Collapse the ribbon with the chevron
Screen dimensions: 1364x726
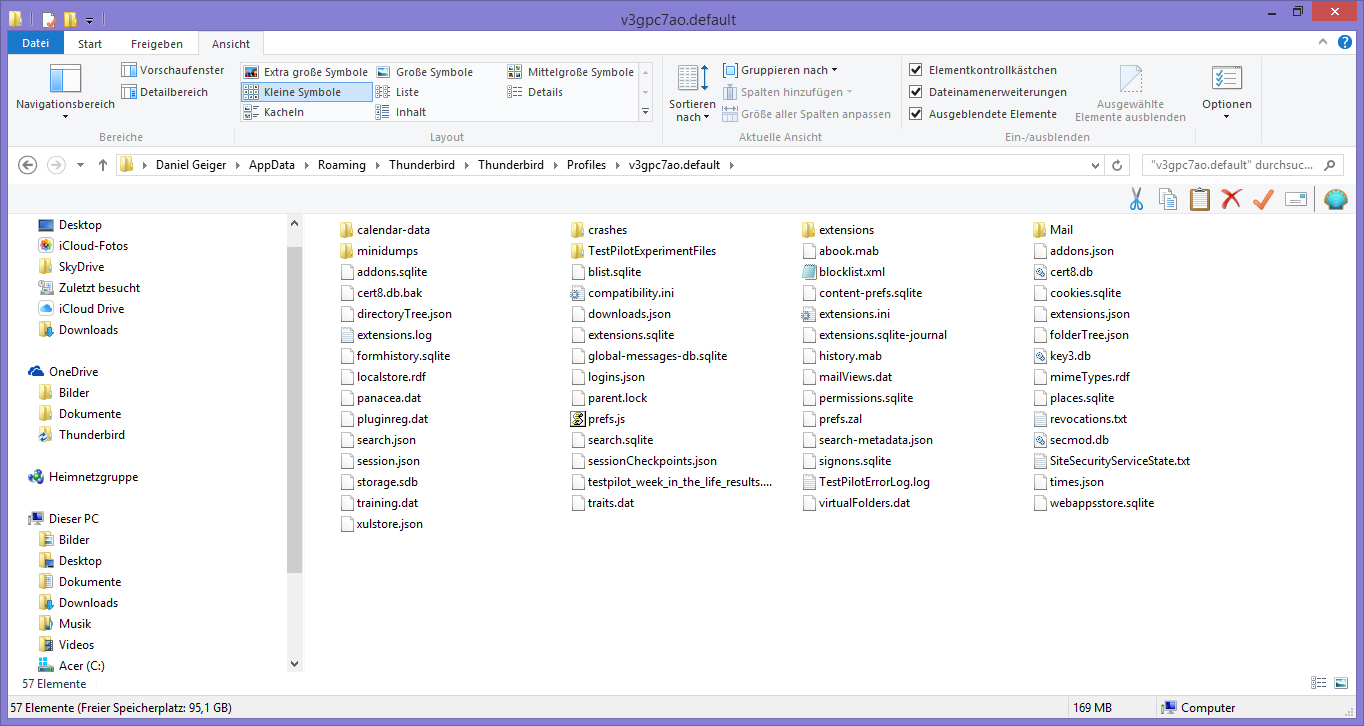(x=1323, y=43)
